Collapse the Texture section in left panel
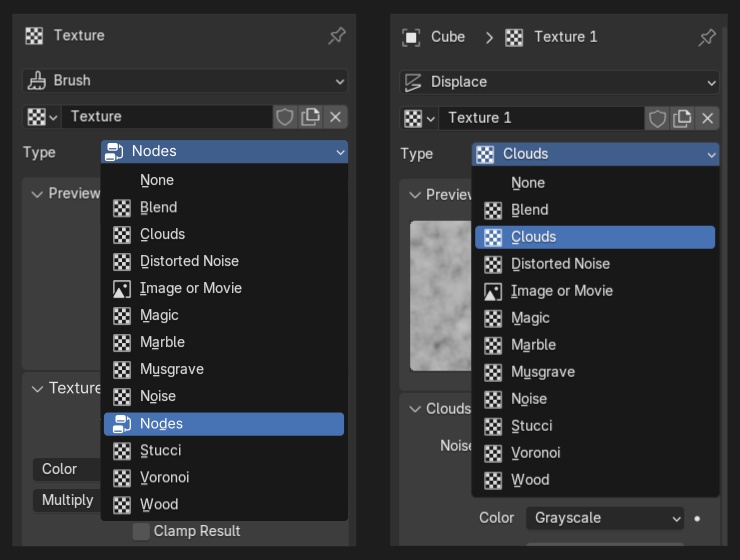This screenshot has width=740, height=560. [37, 388]
